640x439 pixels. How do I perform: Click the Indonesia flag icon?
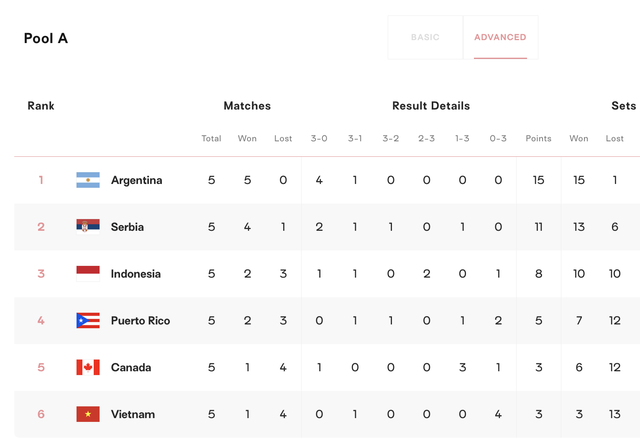[x=88, y=274]
